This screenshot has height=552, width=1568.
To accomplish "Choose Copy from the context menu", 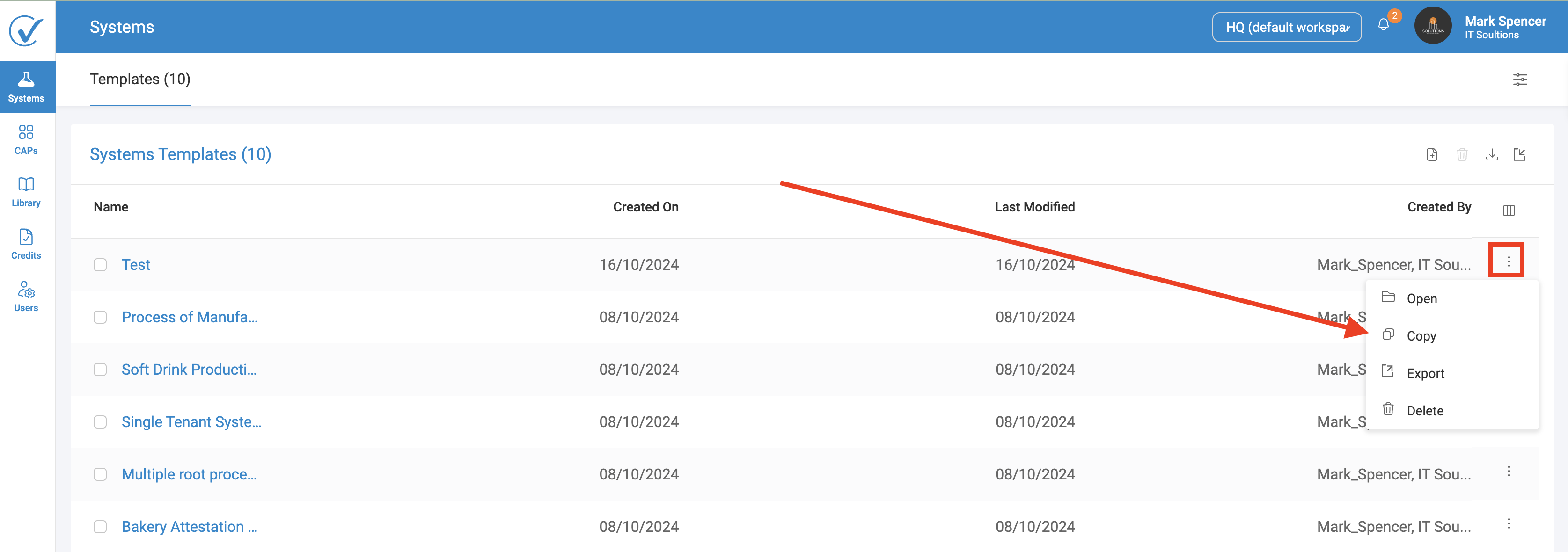I will pyautogui.click(x=1452, y=336).
